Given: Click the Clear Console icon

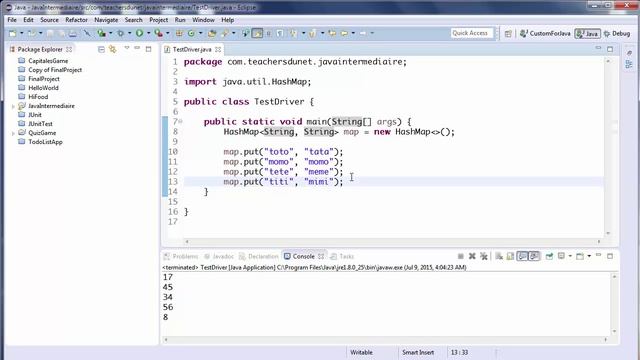Looking at the screenshot, I should click(x=499, y=256).
